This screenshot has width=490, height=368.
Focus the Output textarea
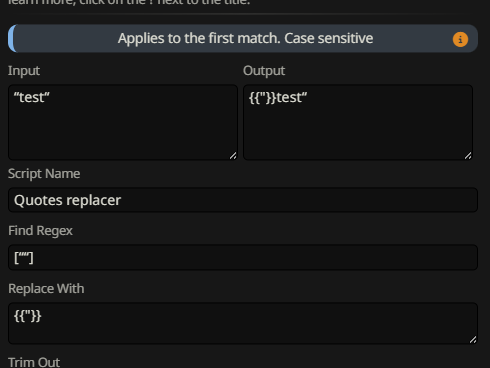pyautogui.click(x=358, y=122)
